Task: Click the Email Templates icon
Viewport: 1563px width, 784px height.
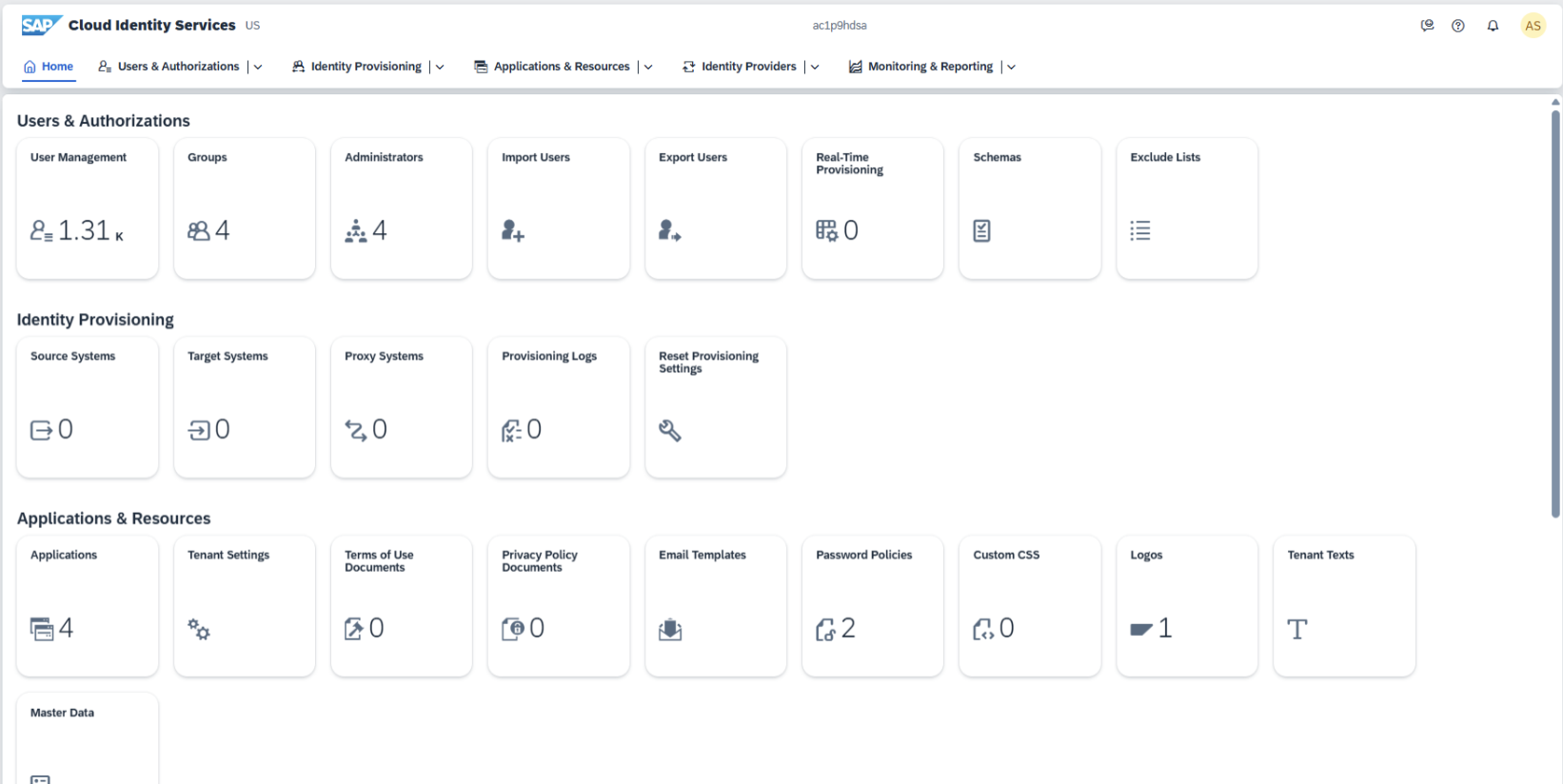Action: pyautogui.click(x=670, y=629)
